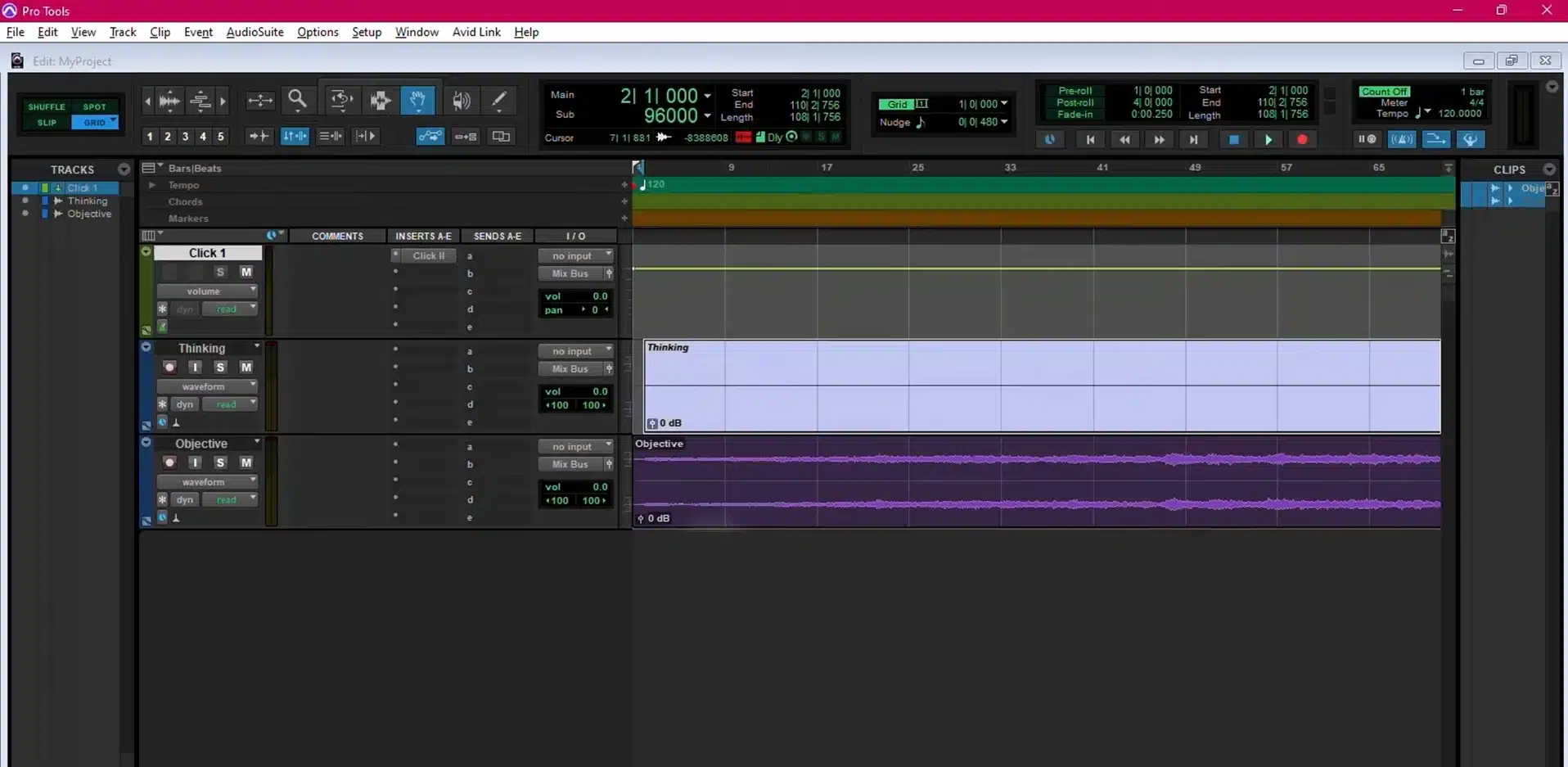Click zoom preset 1 button
Screen dimensions: 1568x767
coord(150,137)
